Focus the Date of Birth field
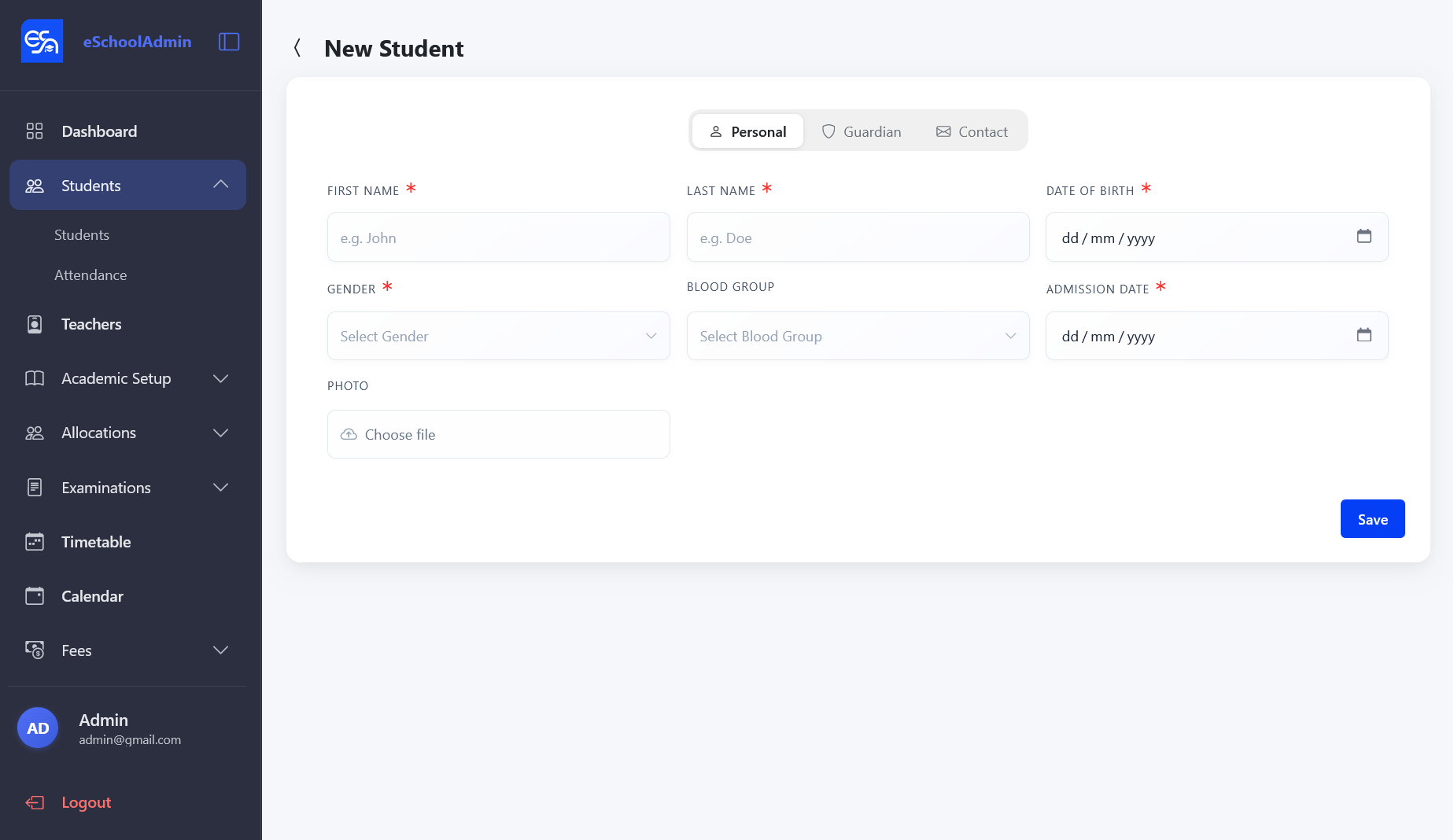The height and width of the screenshot is (840, 1454). (1217, 238)
